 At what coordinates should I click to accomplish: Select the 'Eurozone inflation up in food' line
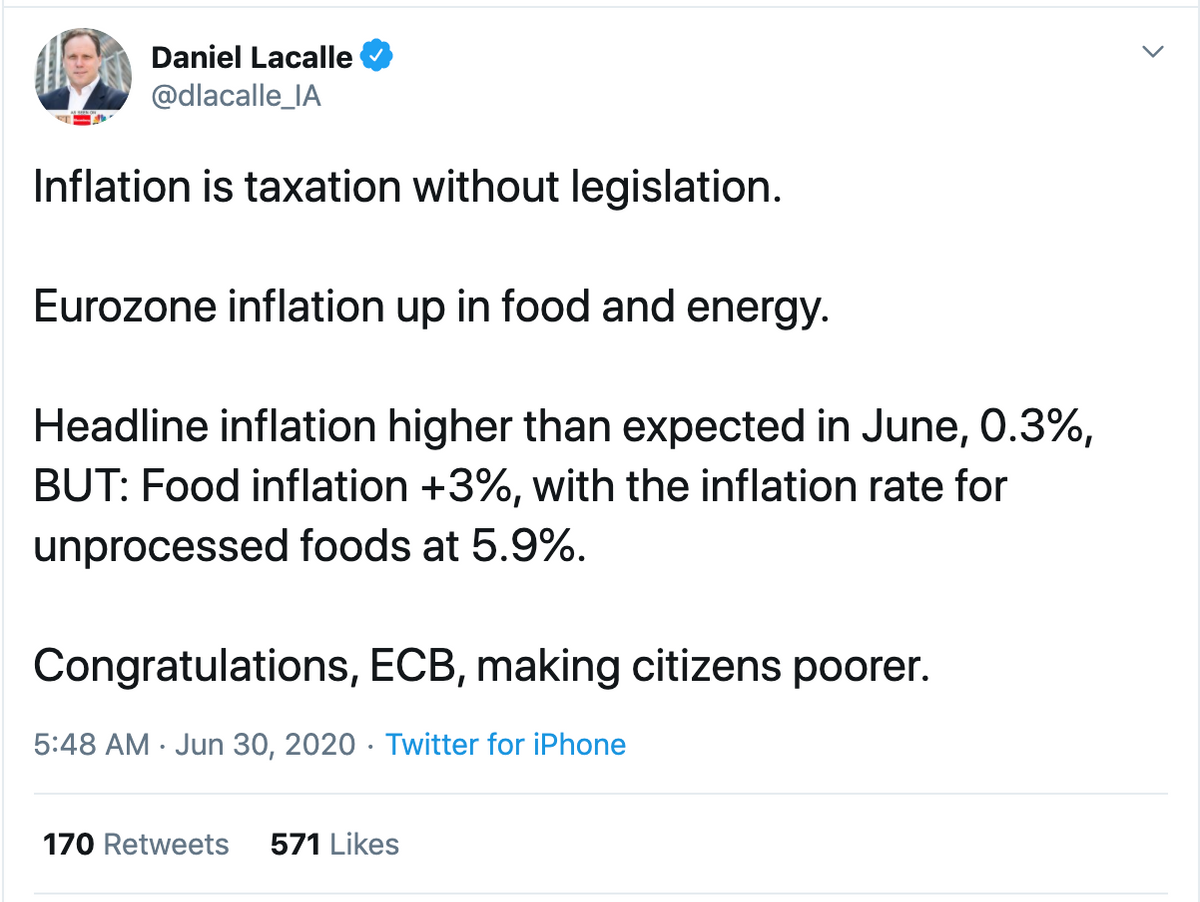pos(432,308)
